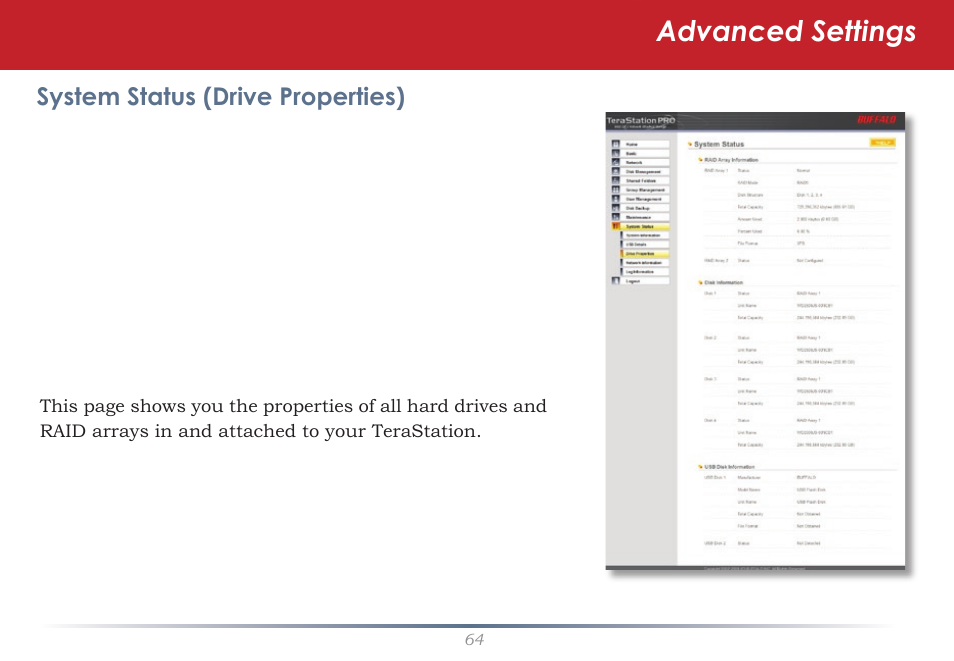The width and height of the screenshot is (954, 661).
Task: Open the Disk Management menu item
Action: click(645, 172)
